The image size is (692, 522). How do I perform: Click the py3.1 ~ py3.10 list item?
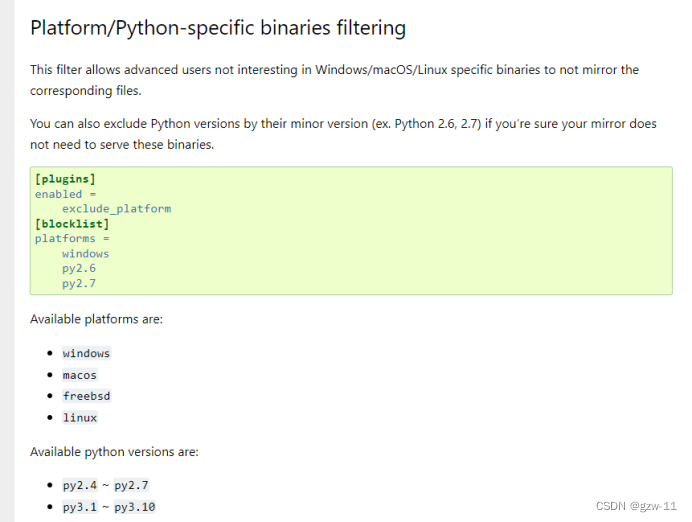click(109, 507)
